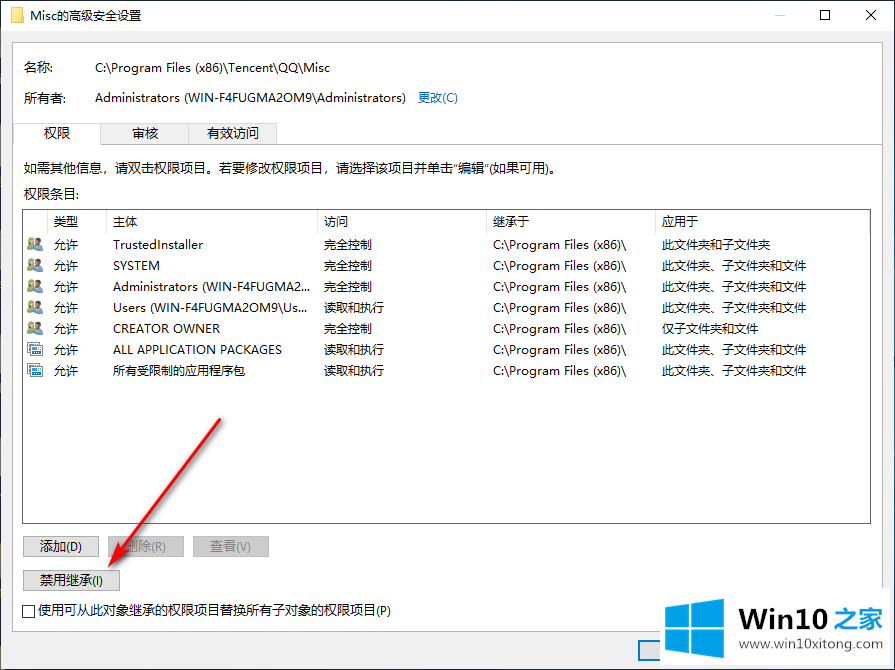Click the SYSTEM row's user group icon

(35, 265)
